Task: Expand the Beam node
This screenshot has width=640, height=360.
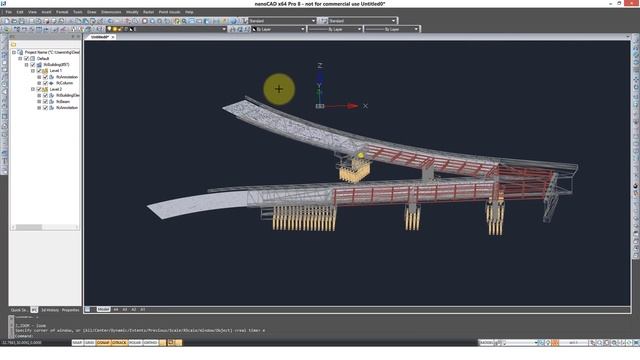Action: click(39, 101)
